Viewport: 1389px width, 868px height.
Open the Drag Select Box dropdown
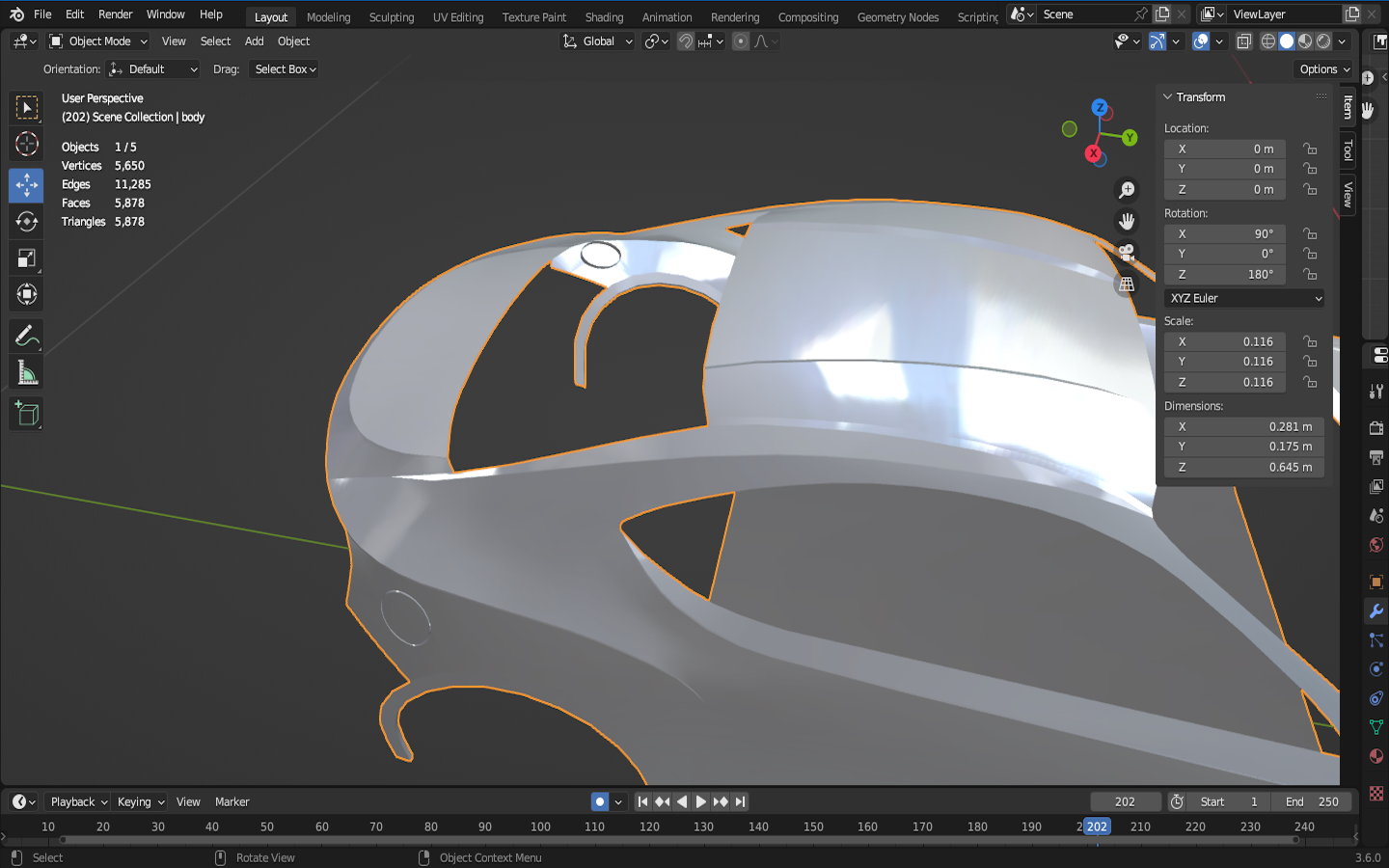pyautogui.click(x=285, y=69)
